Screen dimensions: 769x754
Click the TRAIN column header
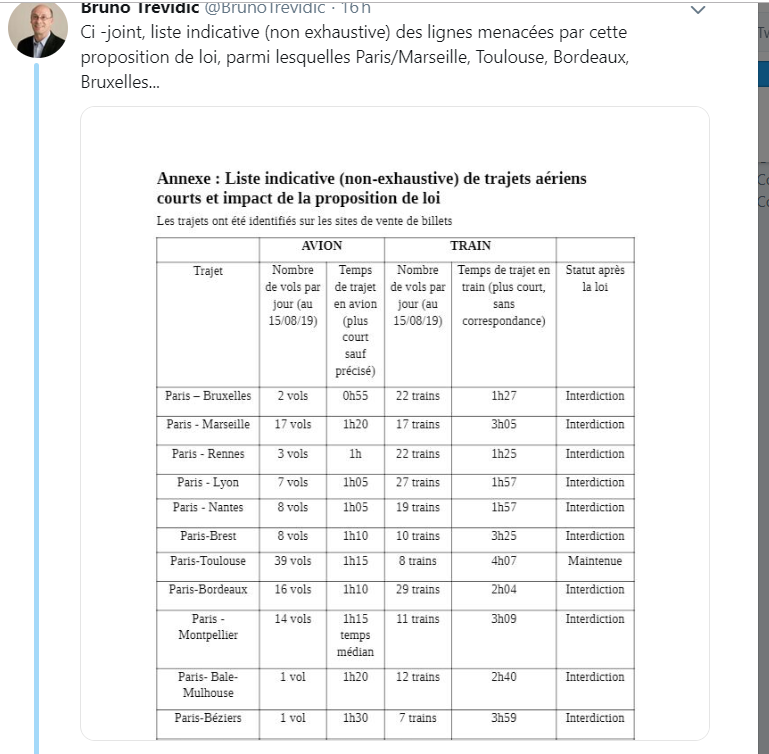pos(470,246)
